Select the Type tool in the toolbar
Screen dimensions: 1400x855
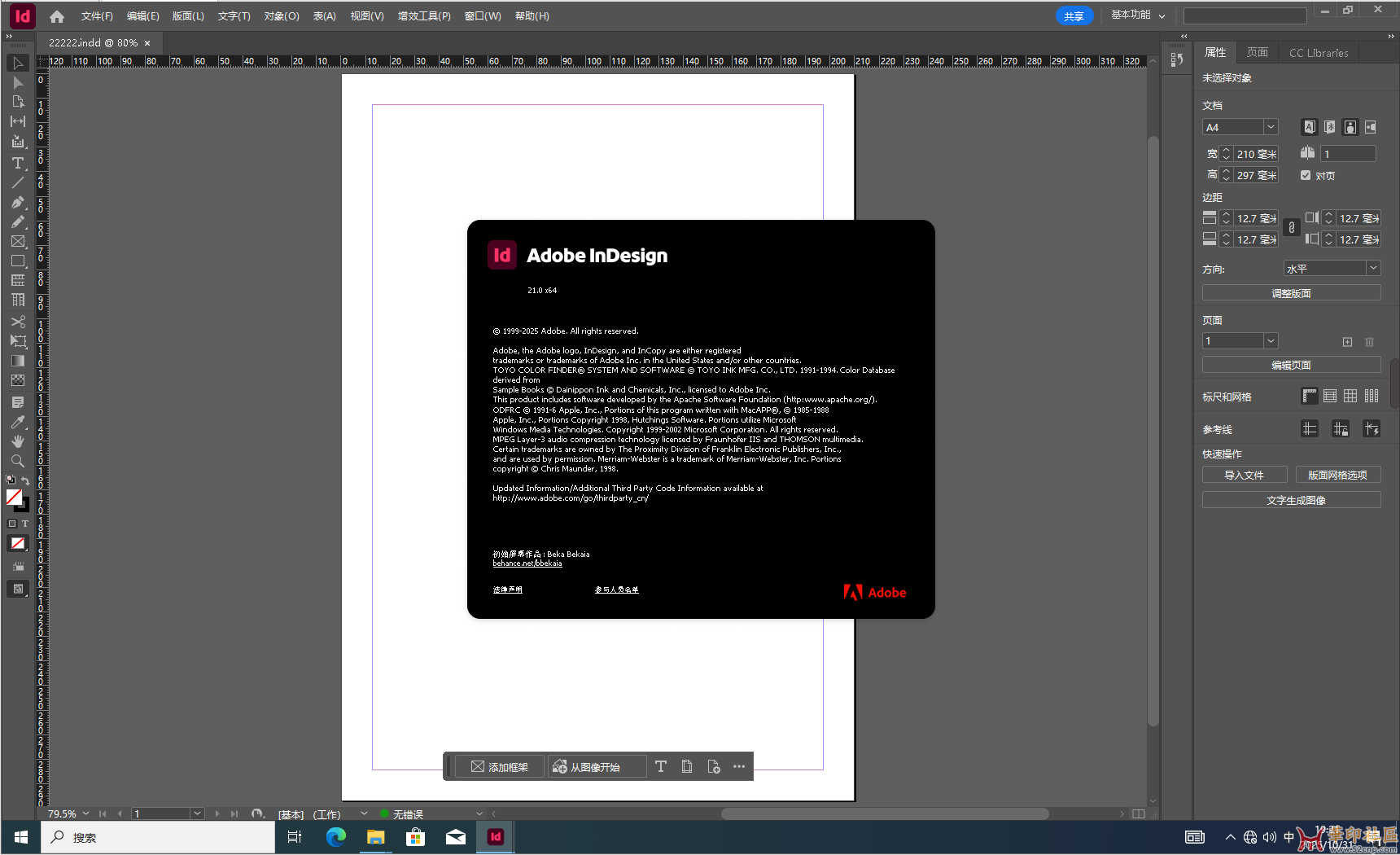coord(18,163)
